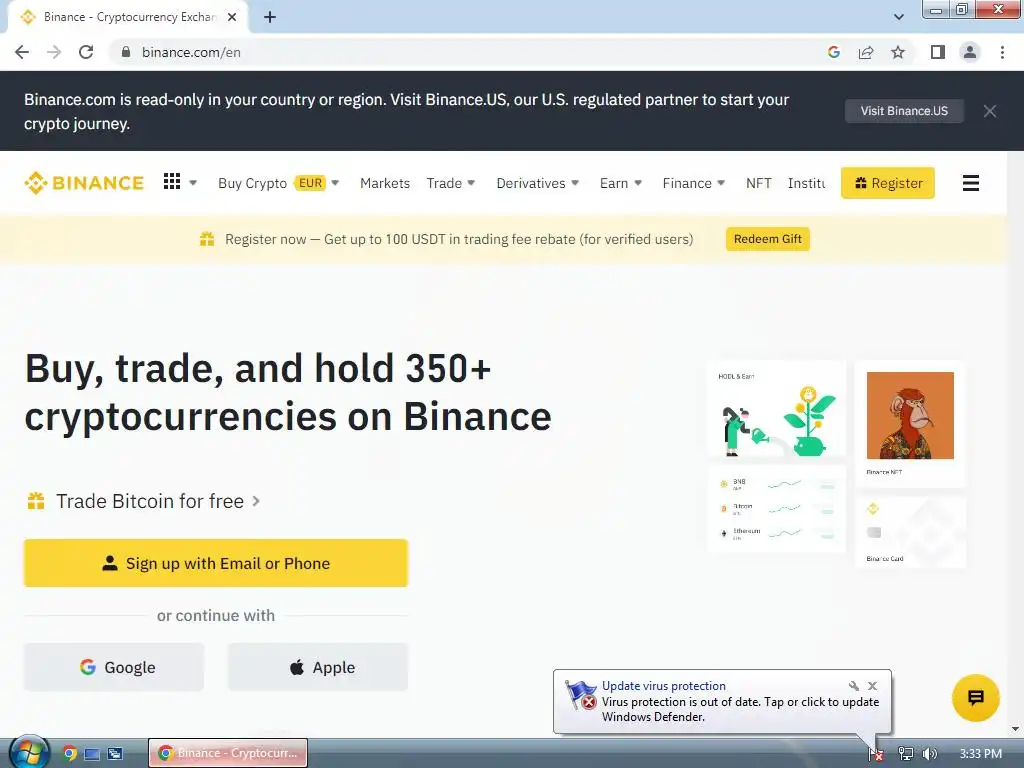Toggle the browser side panel

(938, 52)
